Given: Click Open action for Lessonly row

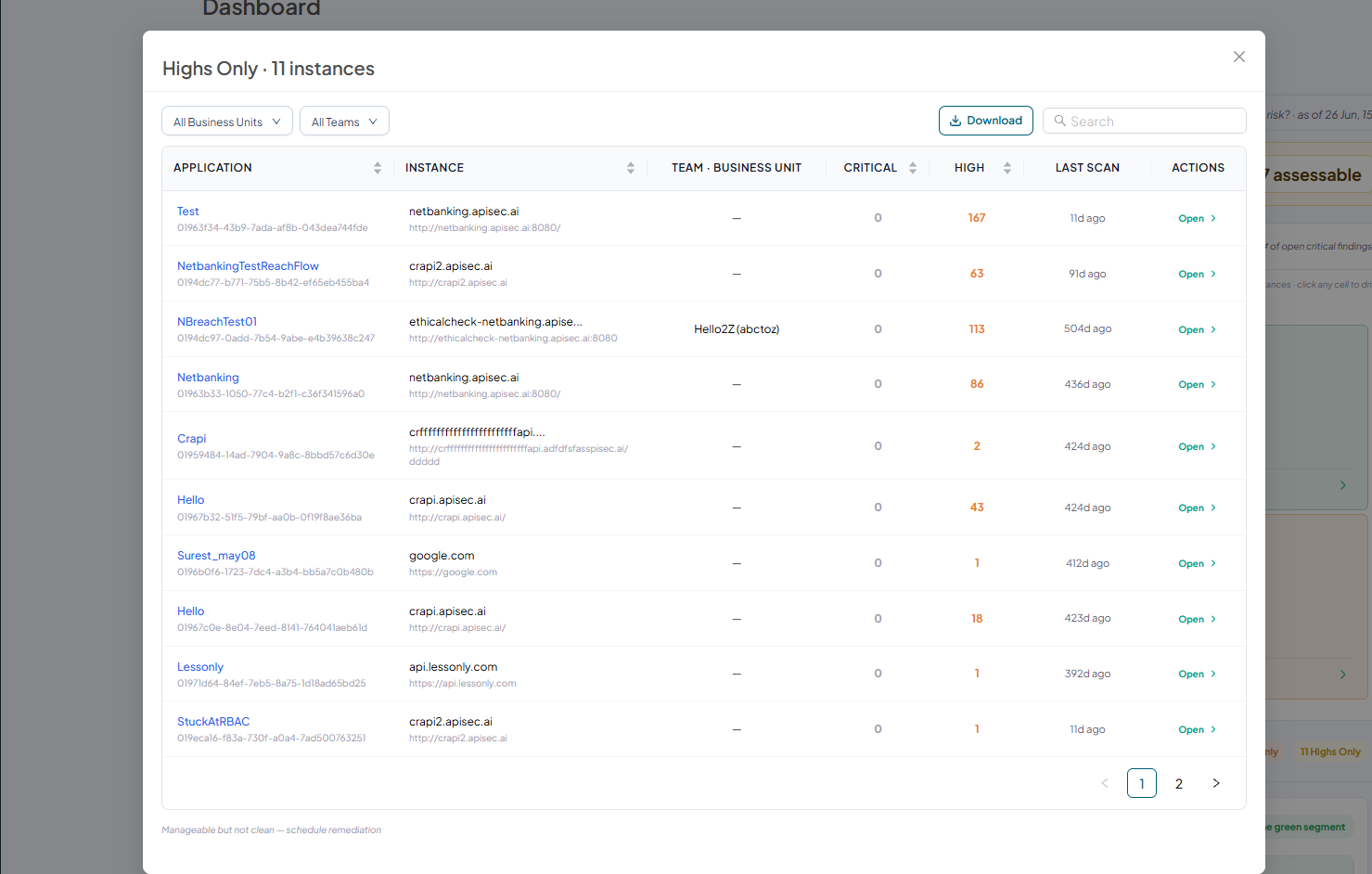Looking at the screenshot, I should click(1197, 675).
